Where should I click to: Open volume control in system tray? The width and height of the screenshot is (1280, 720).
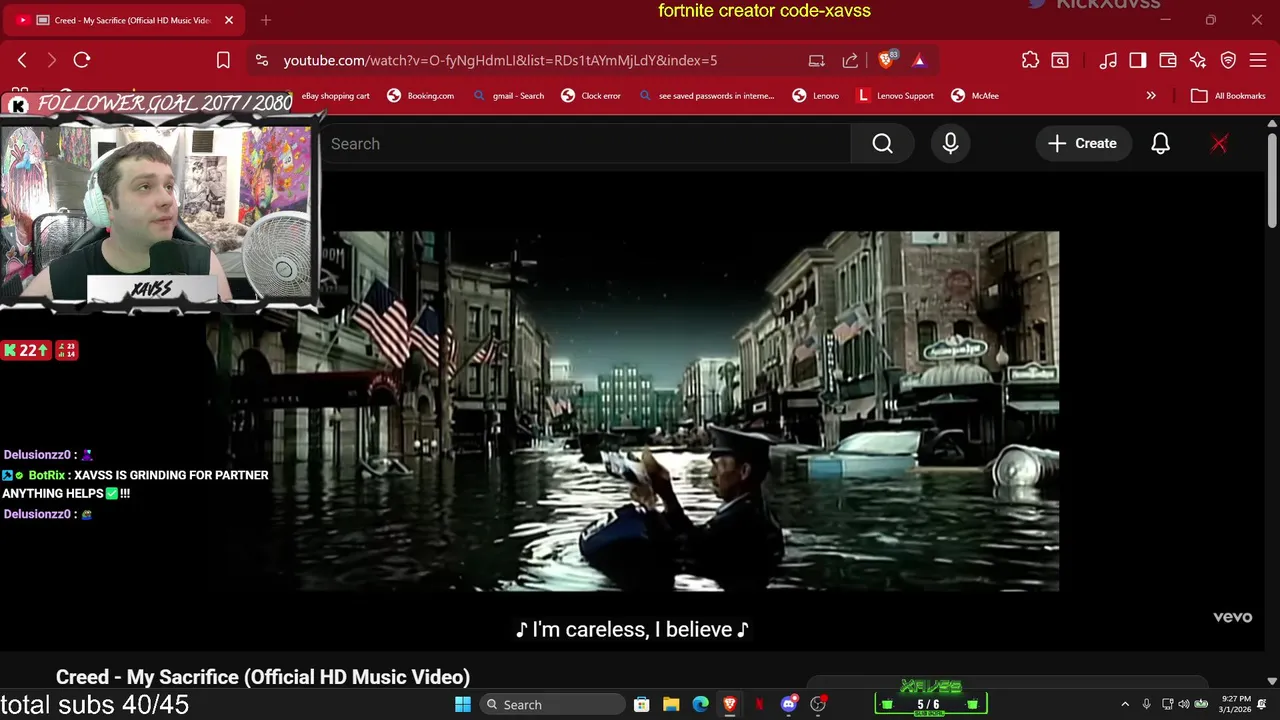coord(1184,704)
